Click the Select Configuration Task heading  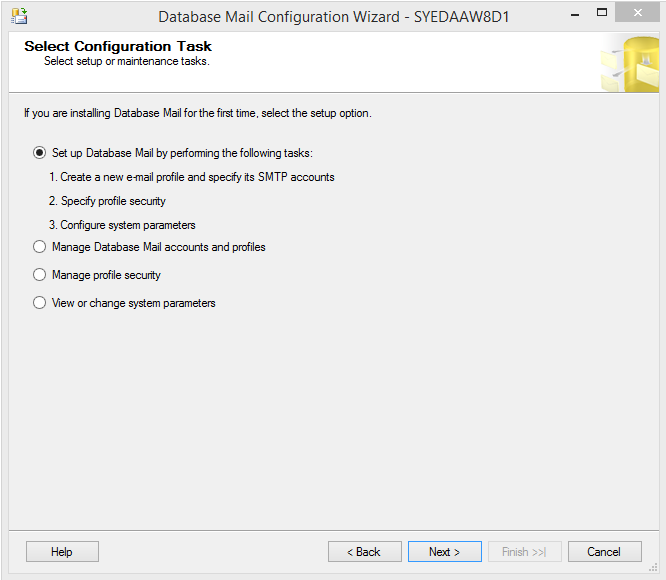(118, 46)
